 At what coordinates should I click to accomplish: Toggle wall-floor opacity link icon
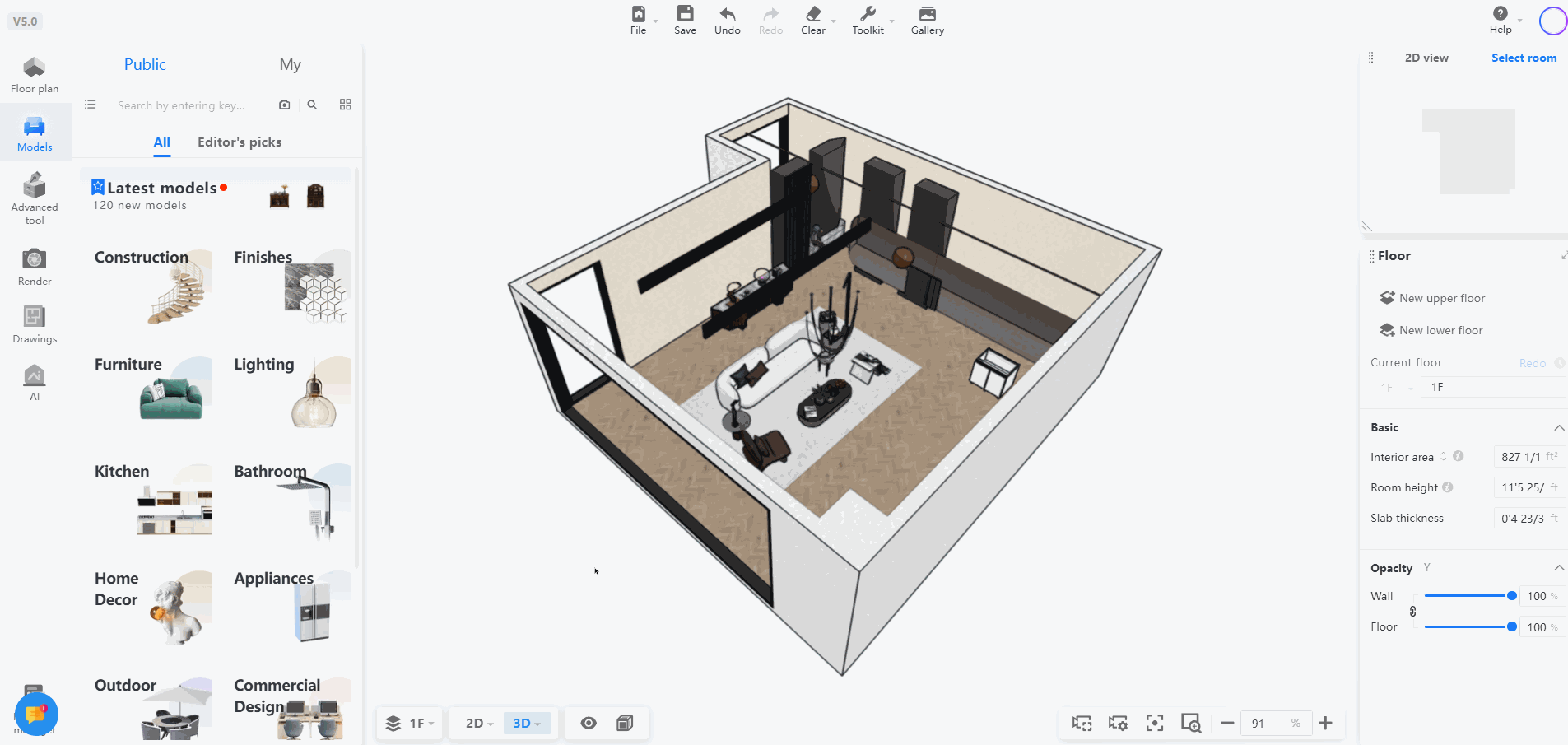pos(1413,612)
